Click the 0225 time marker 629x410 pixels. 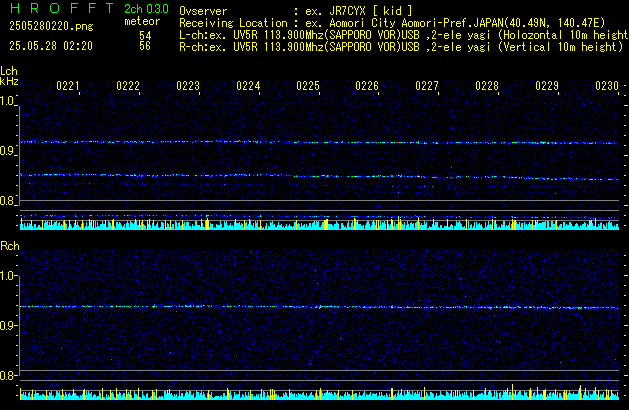308,86
